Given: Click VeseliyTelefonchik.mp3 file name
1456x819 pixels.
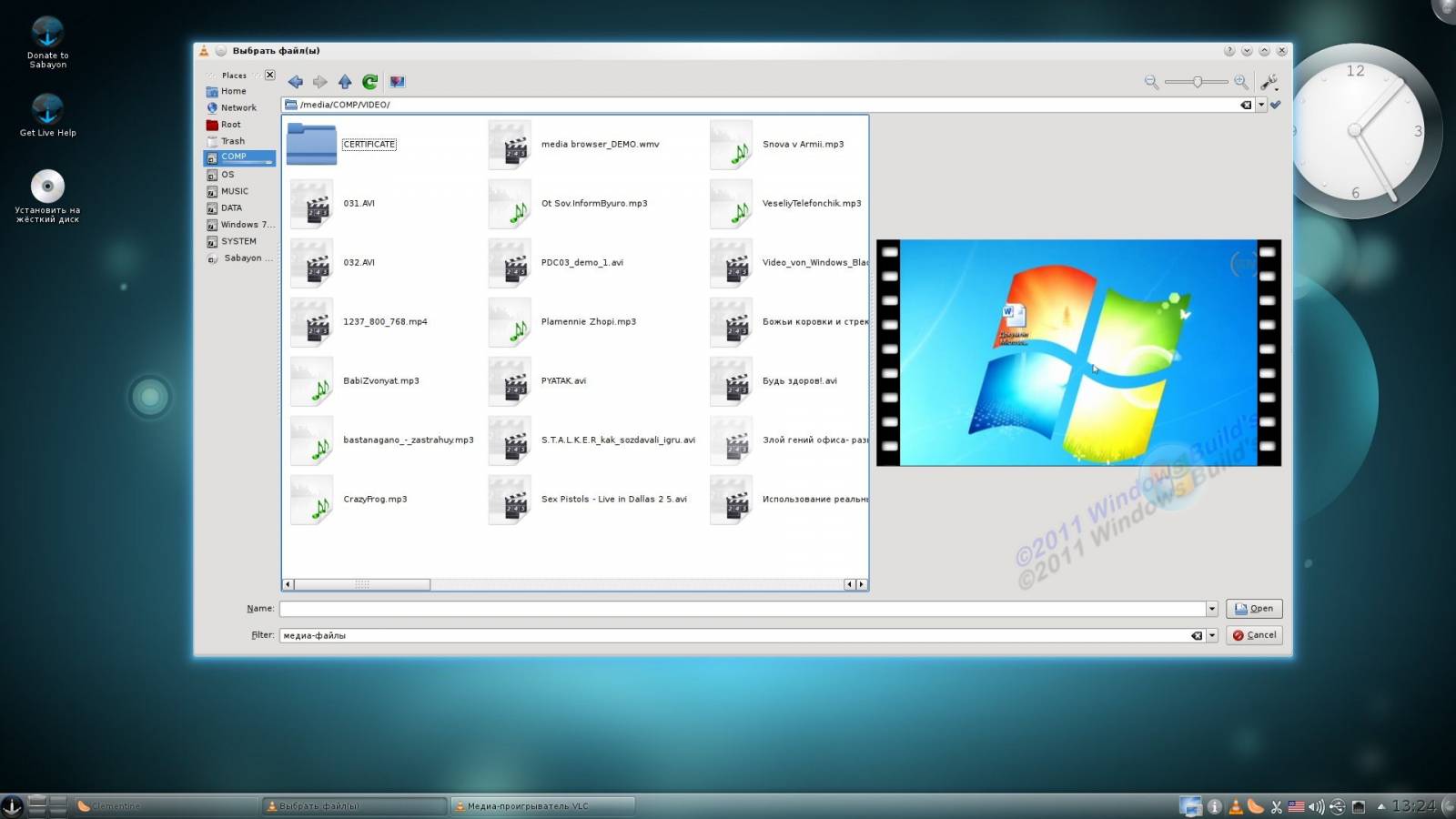Looking at the screenshot, I should click(x=811, y=203).
